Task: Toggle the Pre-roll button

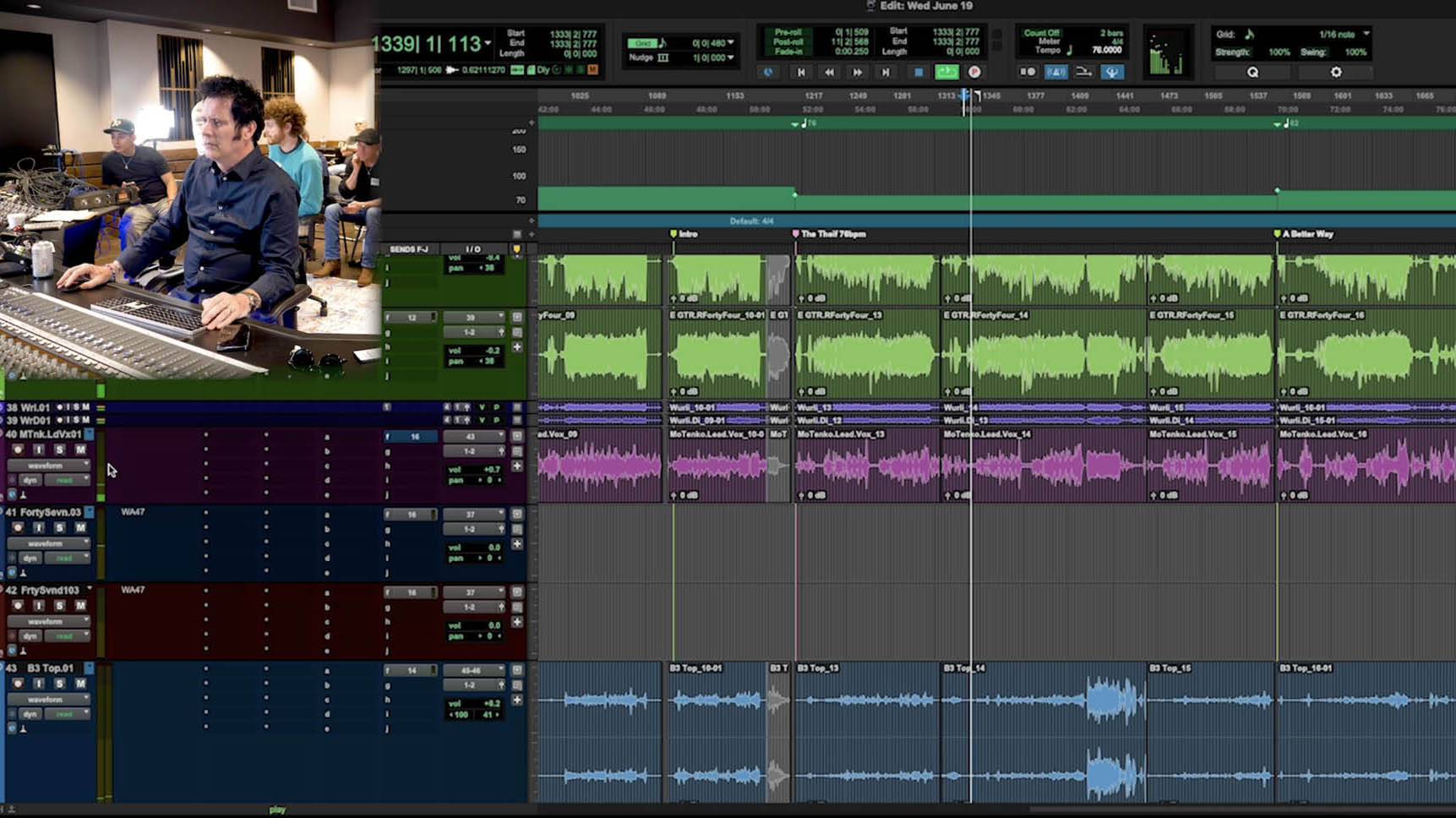Action: click(788, 32)
